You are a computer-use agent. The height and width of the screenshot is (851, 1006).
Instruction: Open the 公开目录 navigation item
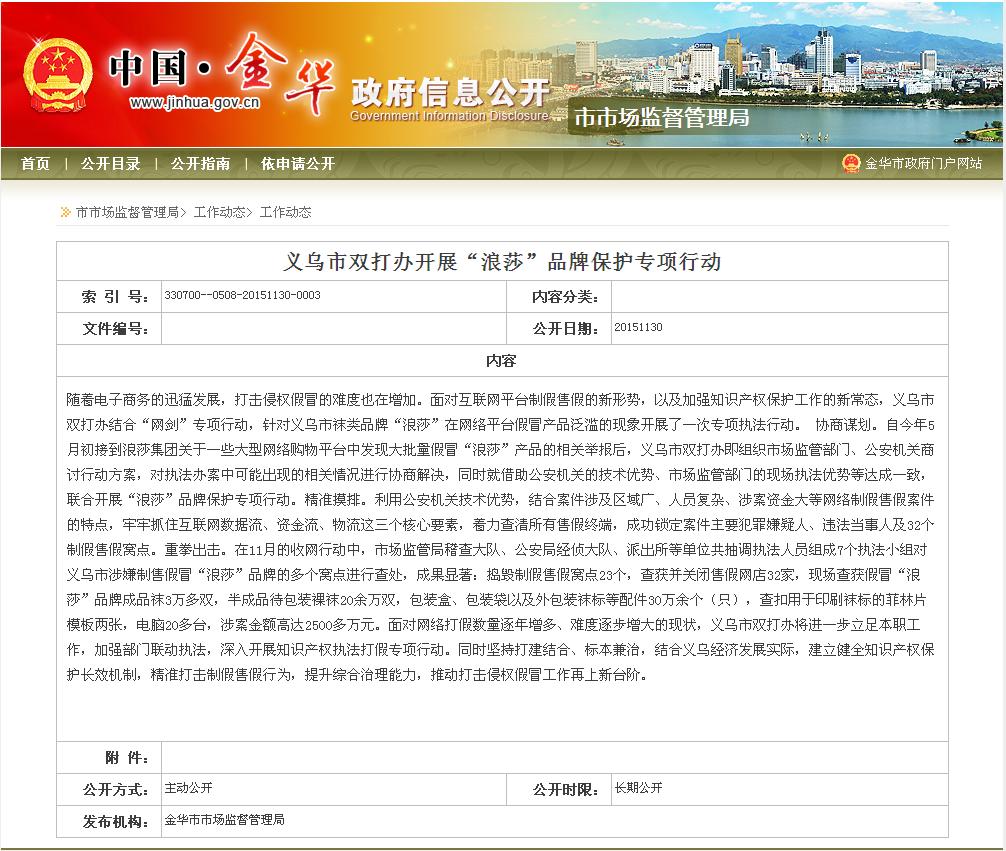click(x=110, y=164)
